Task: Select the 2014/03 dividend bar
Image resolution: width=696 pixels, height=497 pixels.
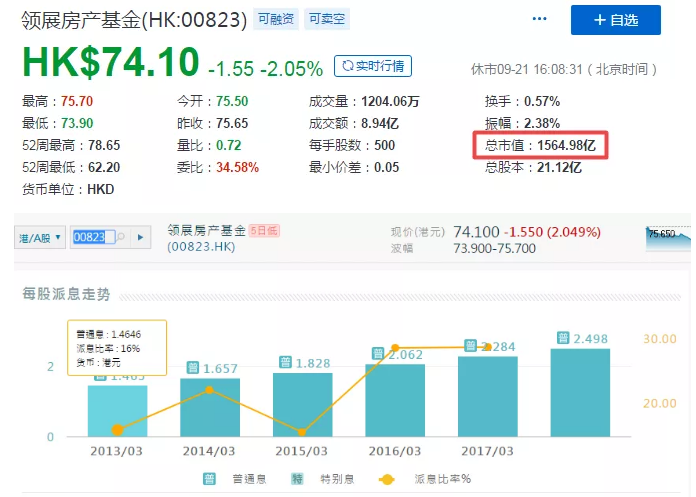Action: pyautogui.click(x=210, y=407)
